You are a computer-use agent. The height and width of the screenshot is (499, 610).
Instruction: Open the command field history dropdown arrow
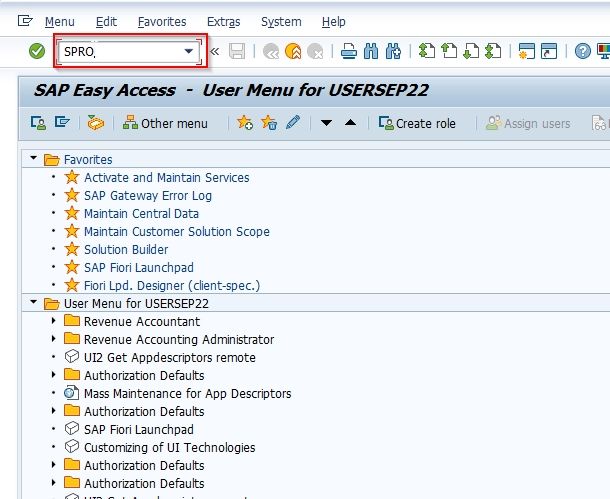(x=189, y=51)
